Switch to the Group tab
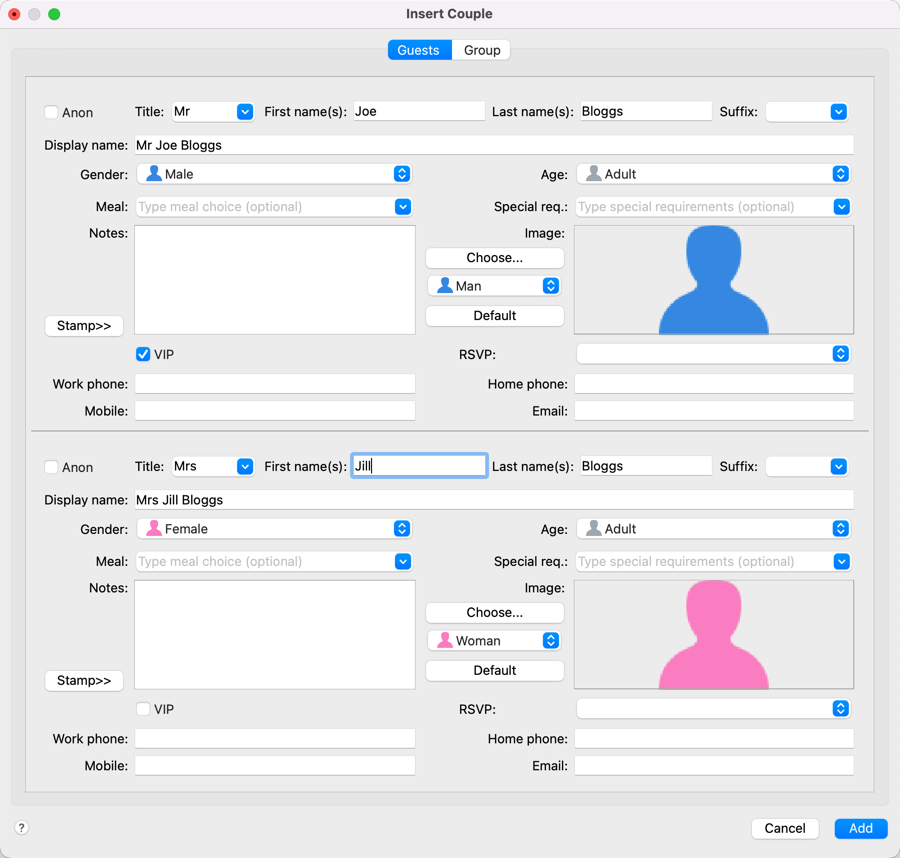This screenshot has width=900, height=858. pos(481,50)
